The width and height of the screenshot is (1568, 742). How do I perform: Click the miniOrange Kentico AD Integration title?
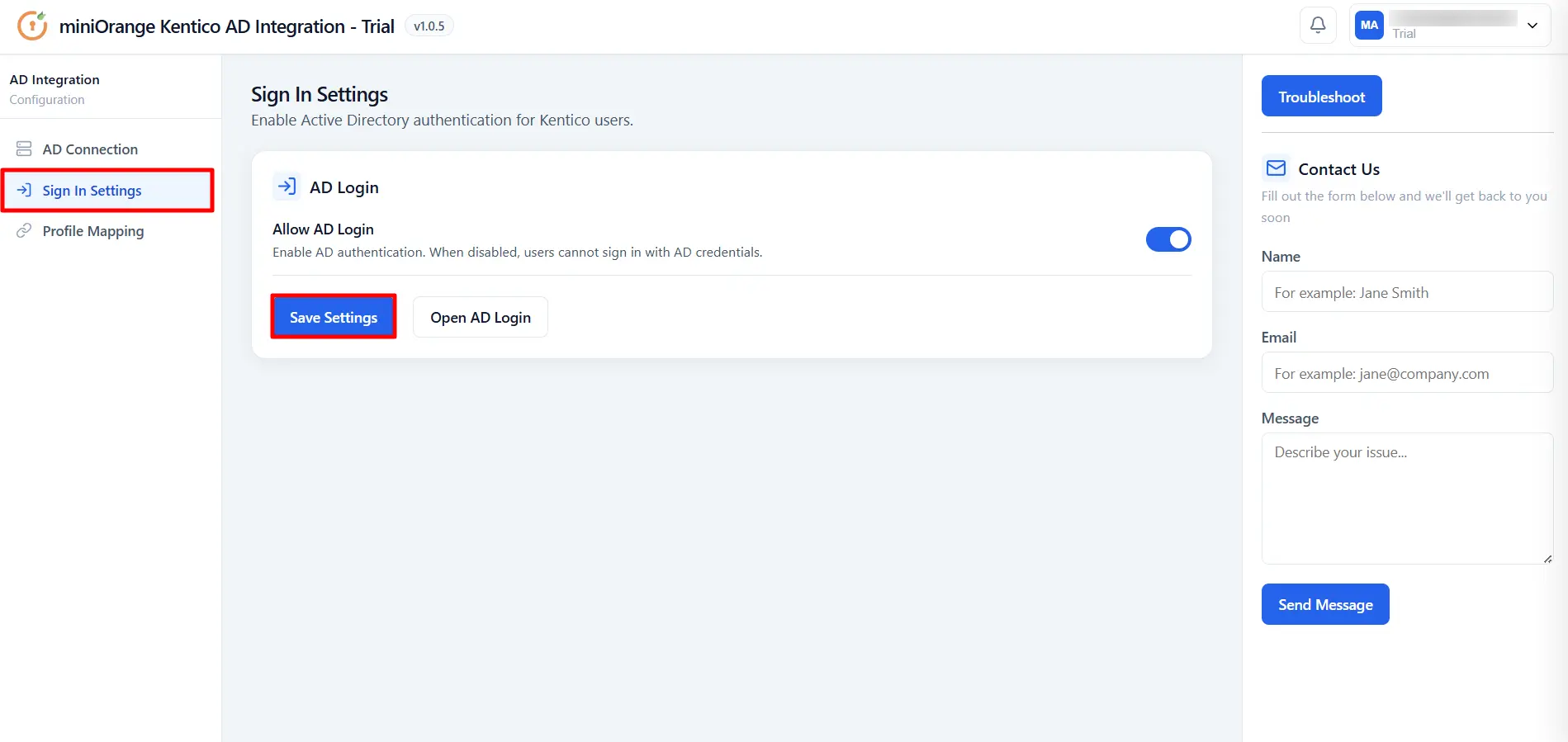(227, 26)
